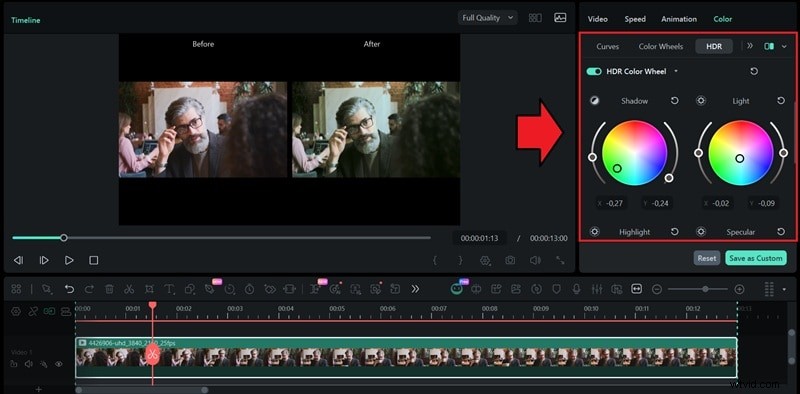The height and width of the screenshot is (394, 800).
Task: Expand the HDR Color Wheel dropdown arrow
Action: click(x=676, y=71)
